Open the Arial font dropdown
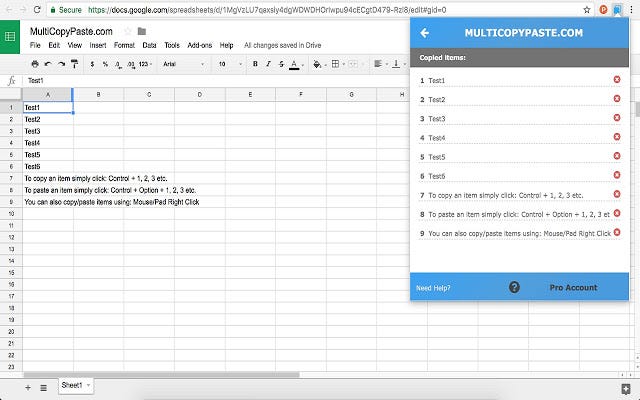The image size is (640, 400). [x=183, y=64]
